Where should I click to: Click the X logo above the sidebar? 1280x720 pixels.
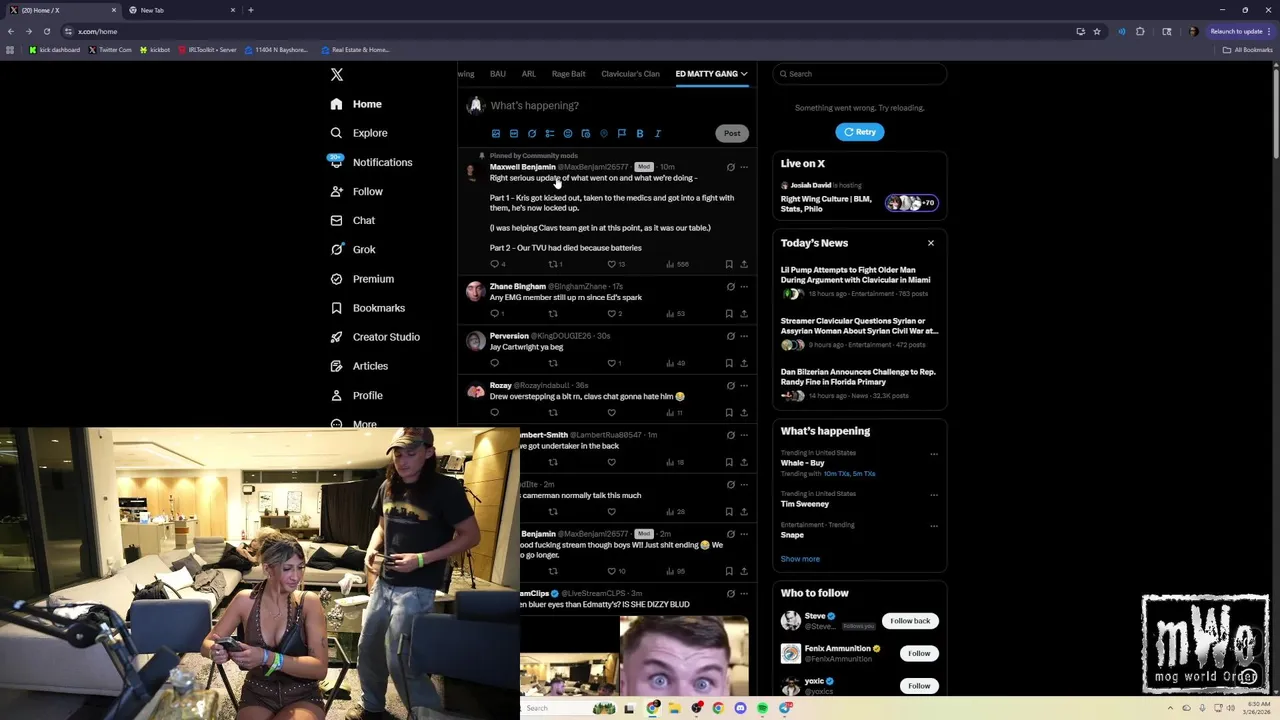(337, 74)
